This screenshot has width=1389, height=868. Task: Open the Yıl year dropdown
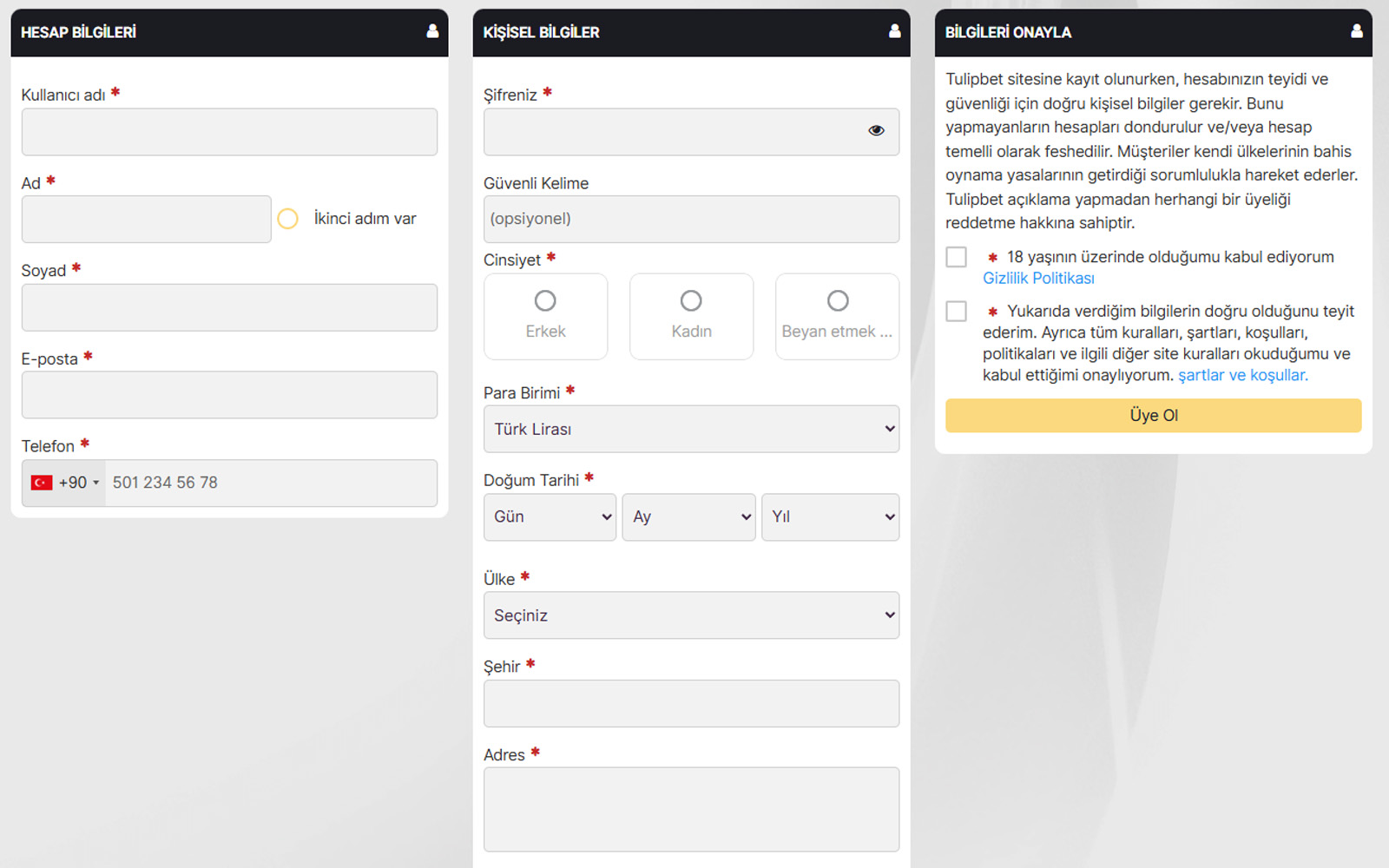(x=830, y=517)
